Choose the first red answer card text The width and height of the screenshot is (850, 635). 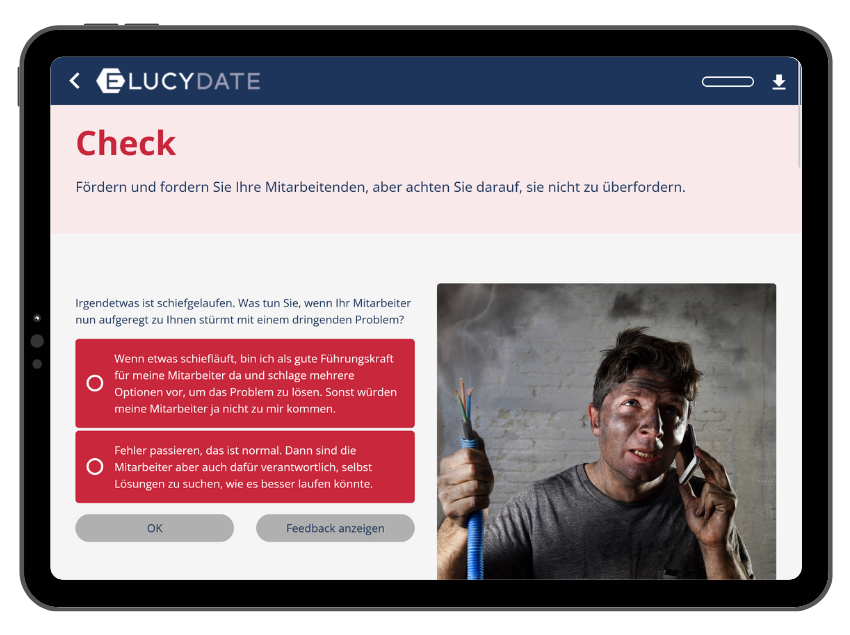(255, 383)
